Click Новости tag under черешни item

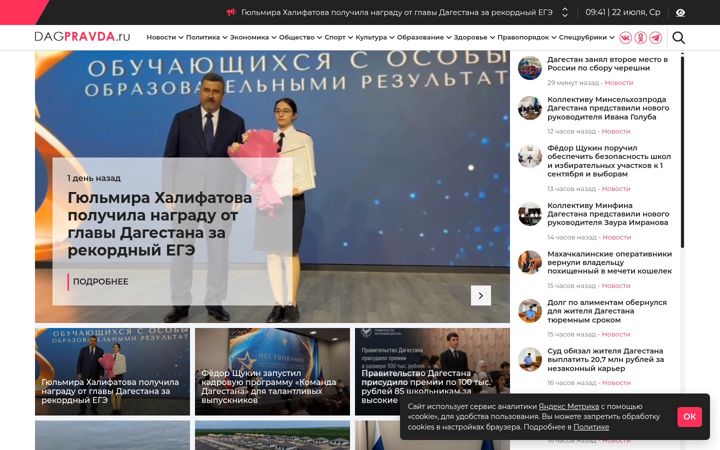pyautogui.click(x=619, y=83)
